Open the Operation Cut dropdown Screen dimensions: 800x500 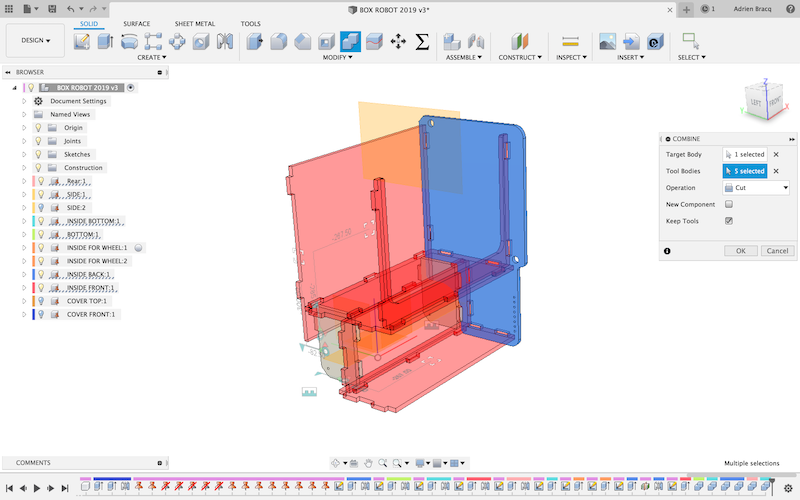click(756, 188)
